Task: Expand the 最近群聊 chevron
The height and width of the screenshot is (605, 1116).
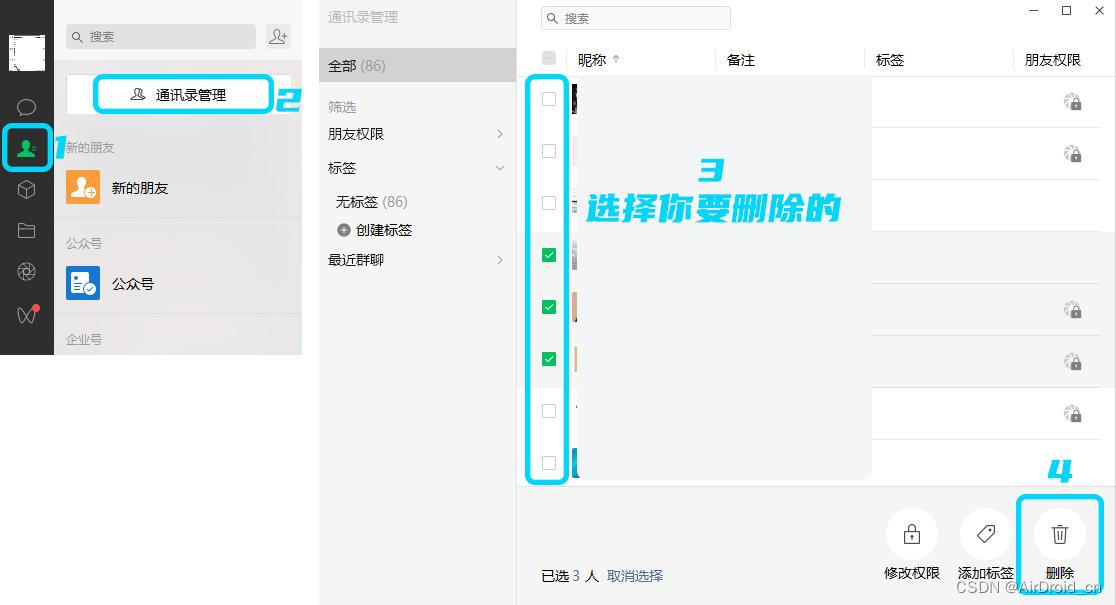Action: 500,260
